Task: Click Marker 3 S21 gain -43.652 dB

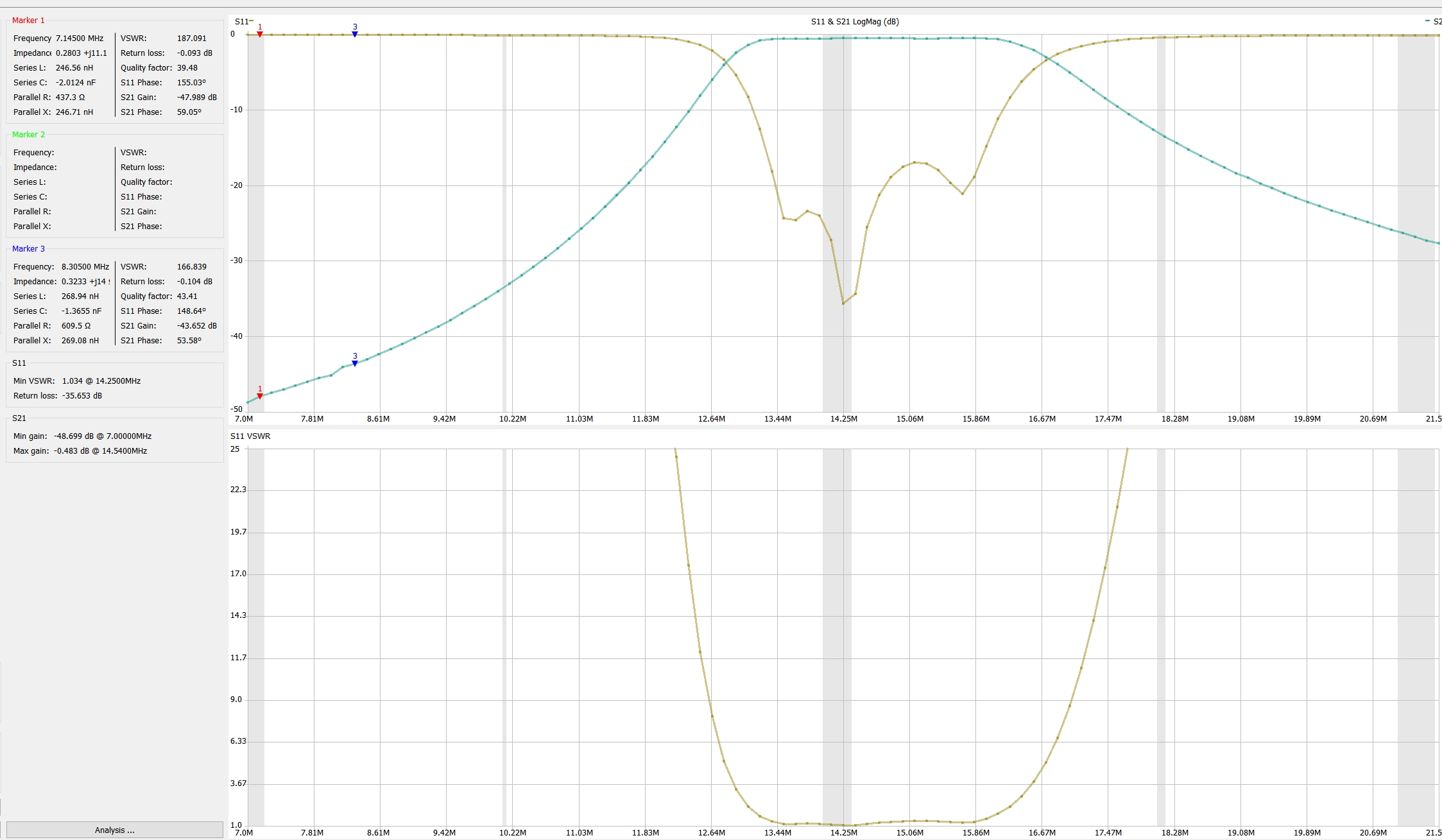Action: pyautogui.click(x=197, y=326)
